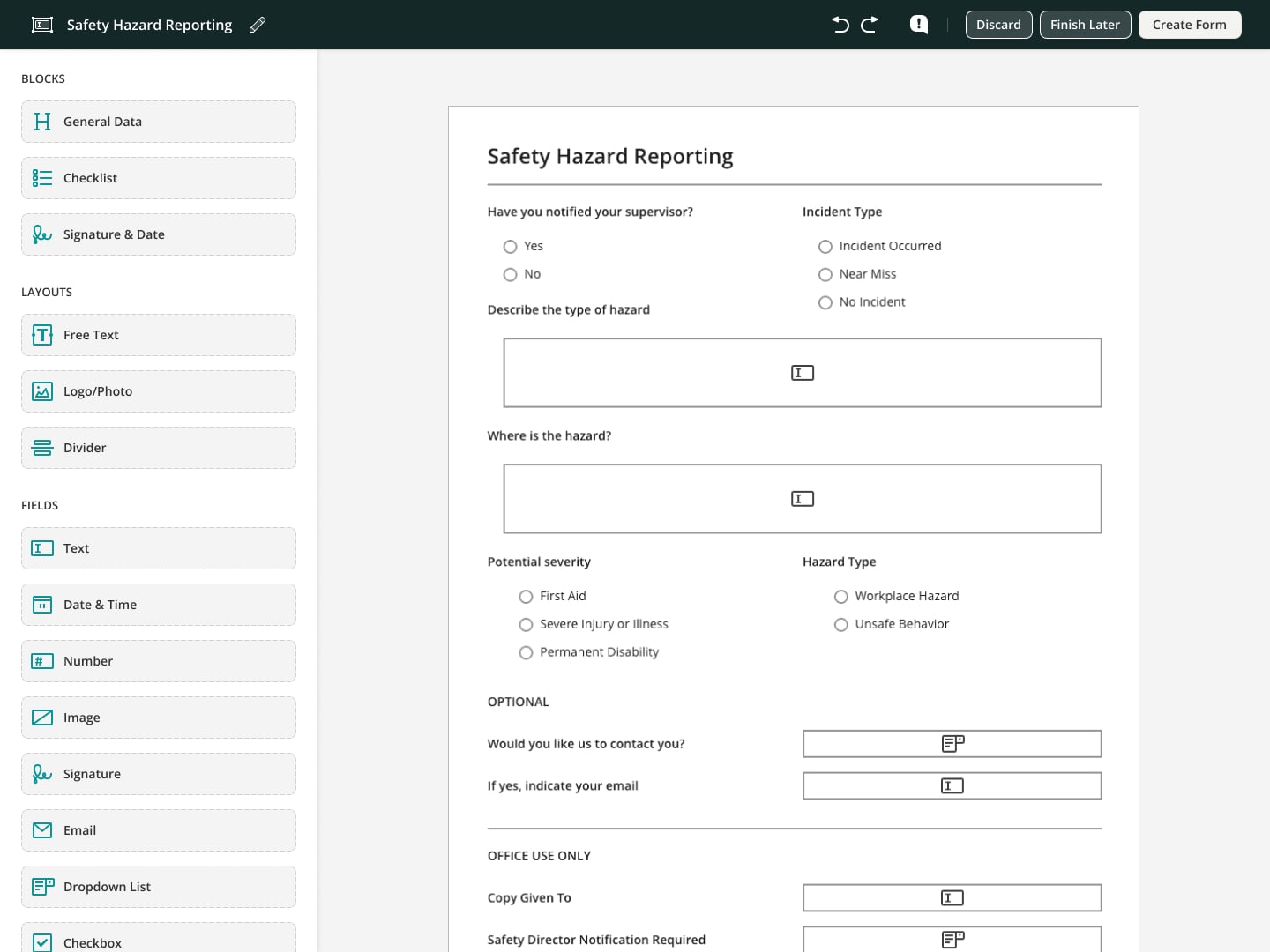Select Yes for supervisor notified
Viewport: 1270px width, 952px height.
coord(510,247)
